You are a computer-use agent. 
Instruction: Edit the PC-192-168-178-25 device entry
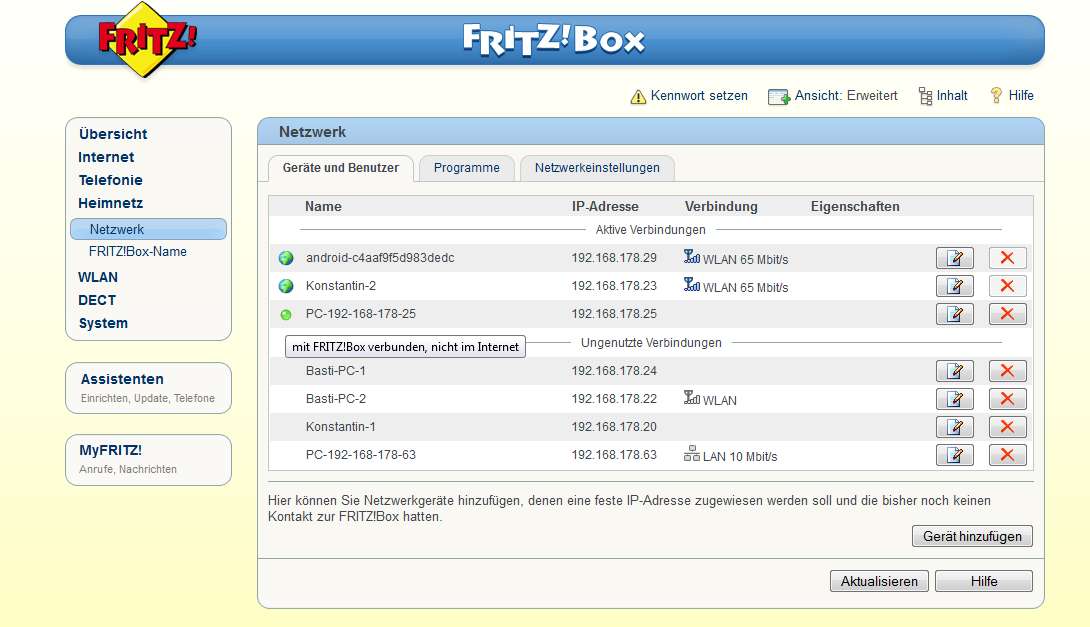tap(954, 314)
